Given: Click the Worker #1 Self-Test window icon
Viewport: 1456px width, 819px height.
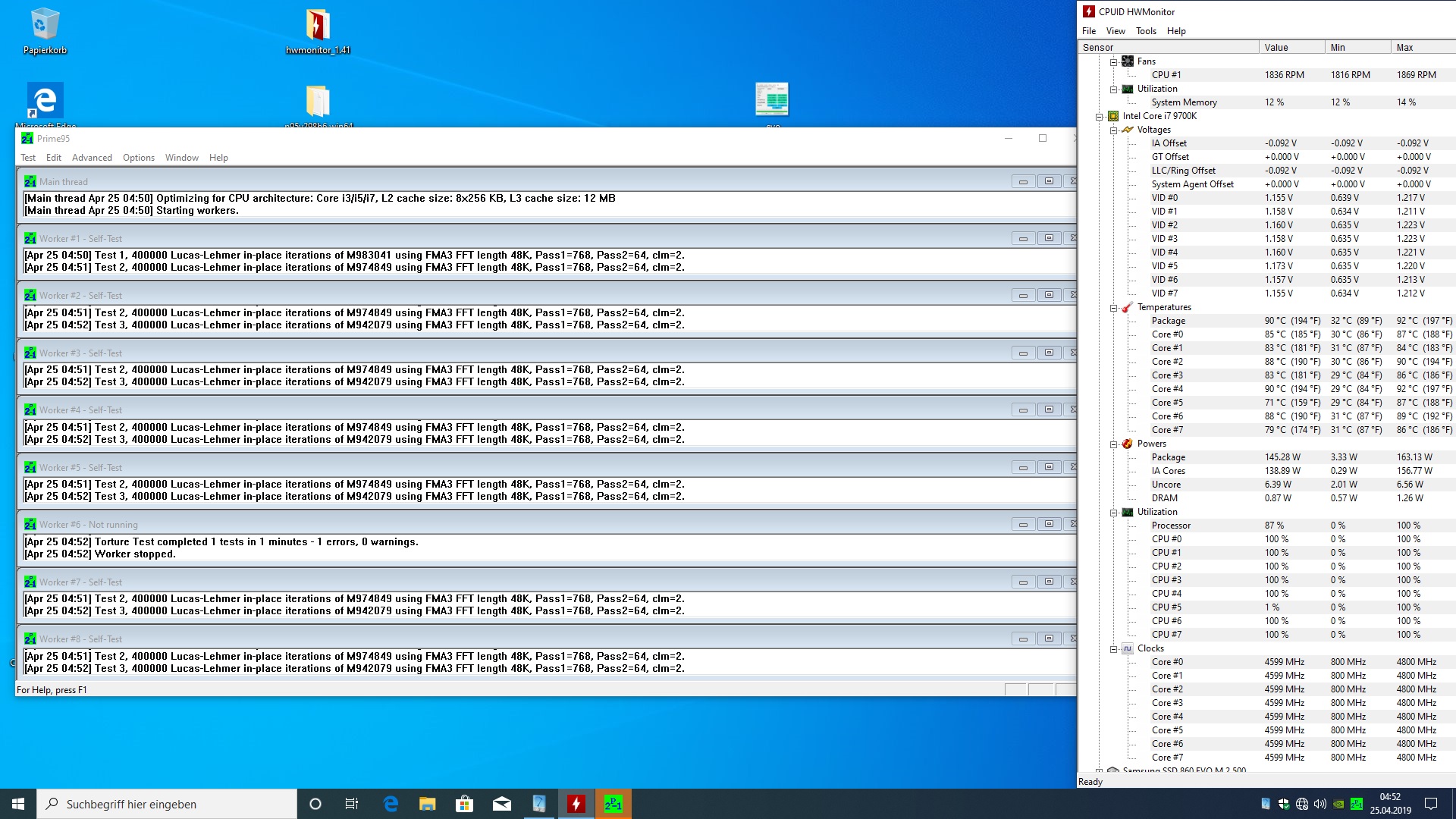Looking at the screenshot, I should click(30, 239).
